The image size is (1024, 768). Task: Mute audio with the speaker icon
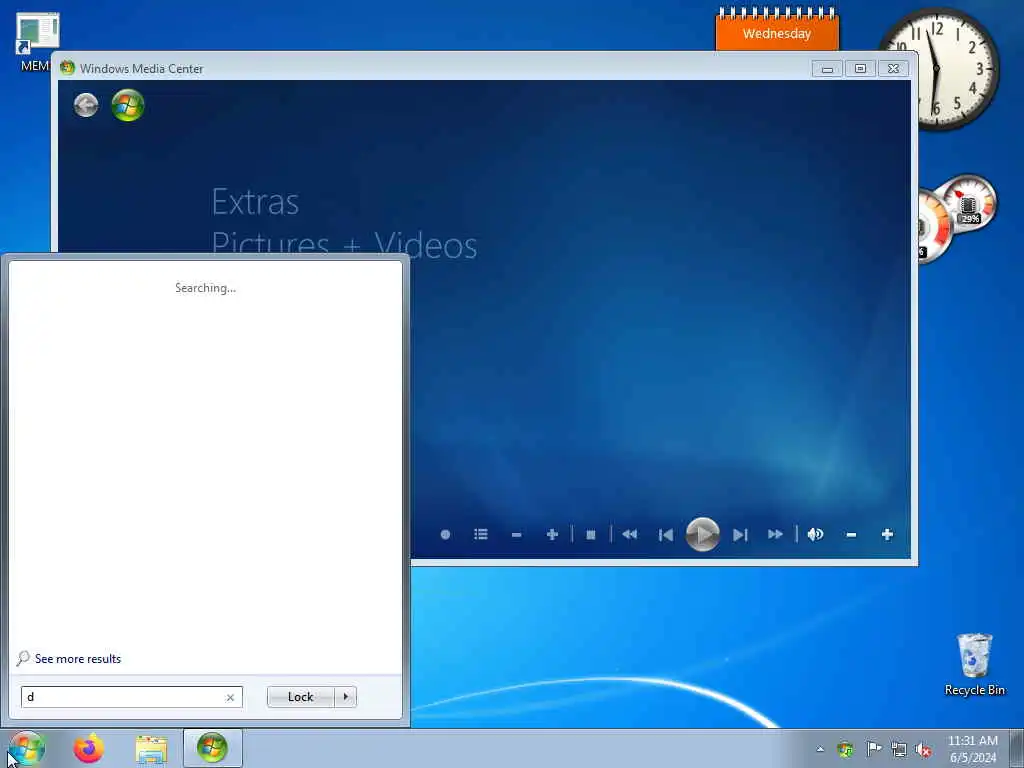click(815, 534)
